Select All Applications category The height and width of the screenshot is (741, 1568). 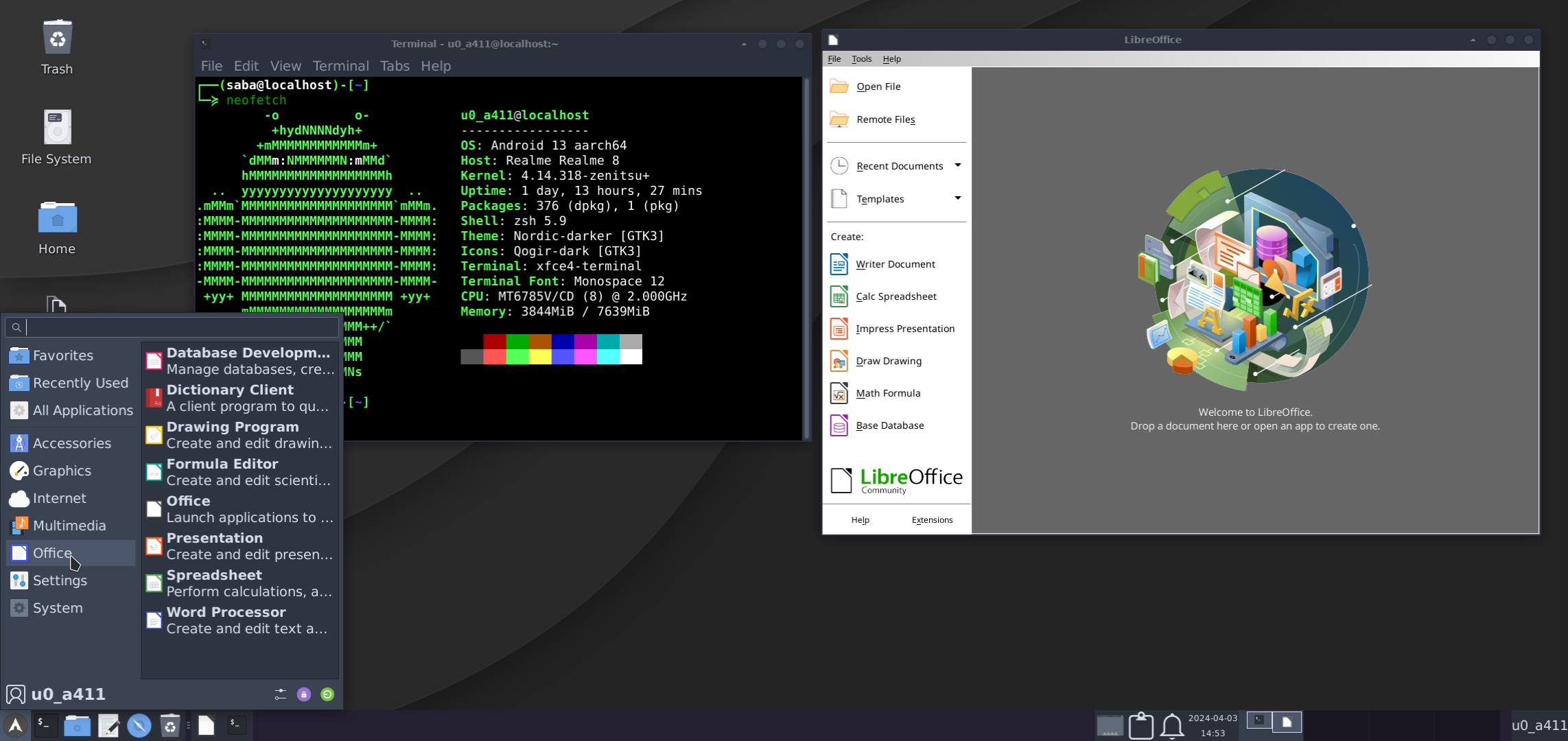71,410
